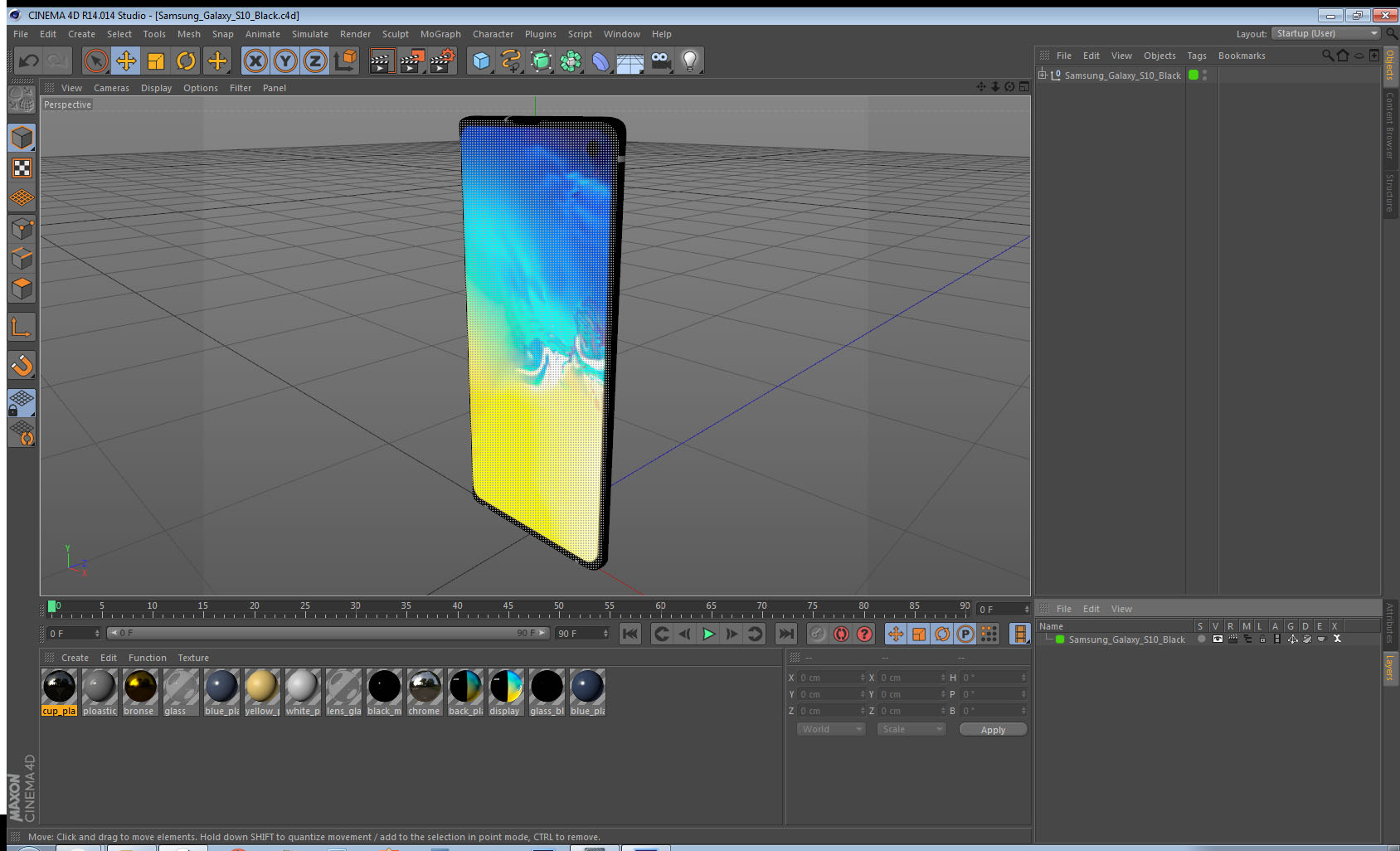Open the vertical Content Browser tab
The image size is (1400, 851).
point(1389,125)
